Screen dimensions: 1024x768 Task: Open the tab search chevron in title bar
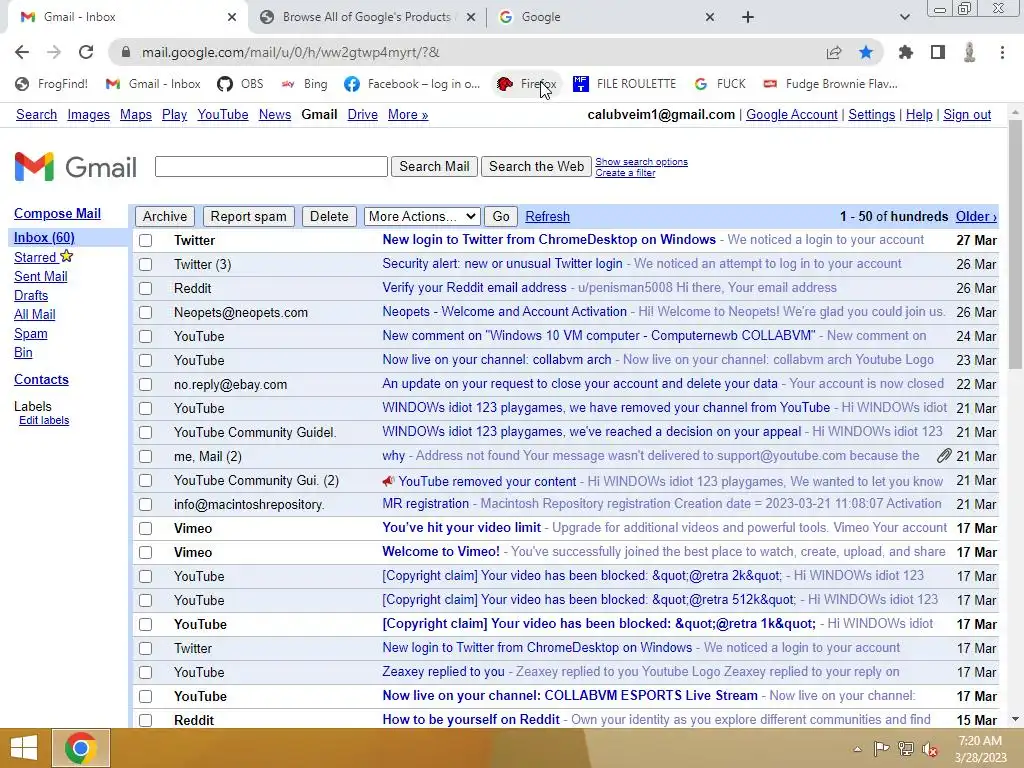(904, 17)
